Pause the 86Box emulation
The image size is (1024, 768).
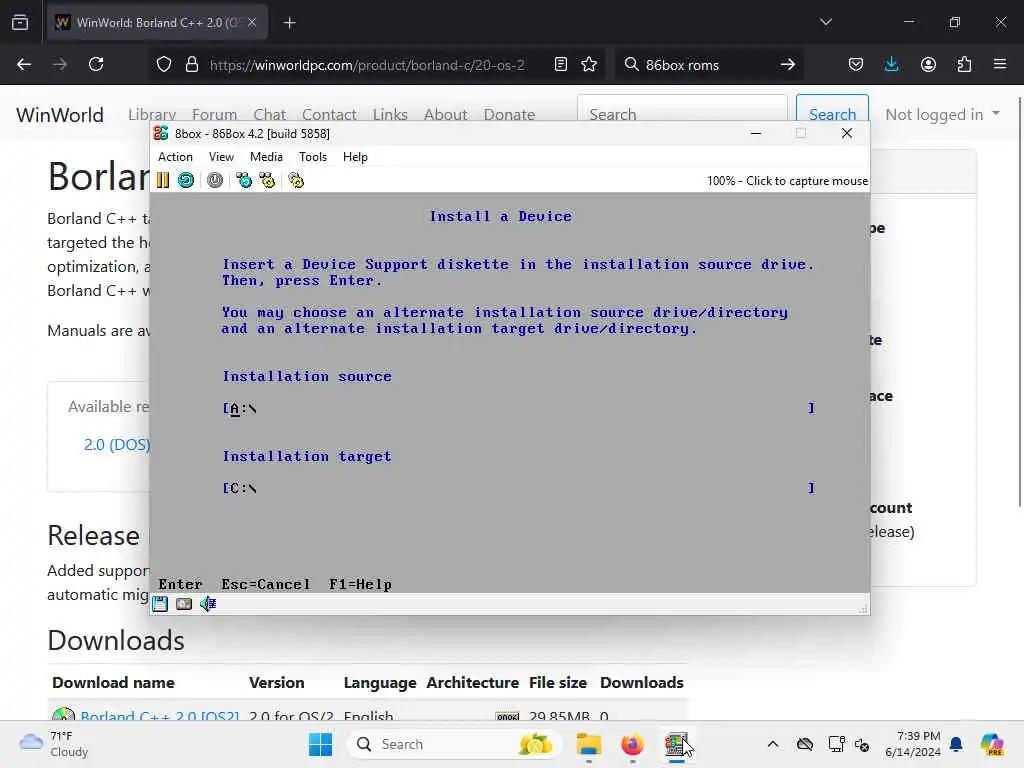(x=163, y=180)
